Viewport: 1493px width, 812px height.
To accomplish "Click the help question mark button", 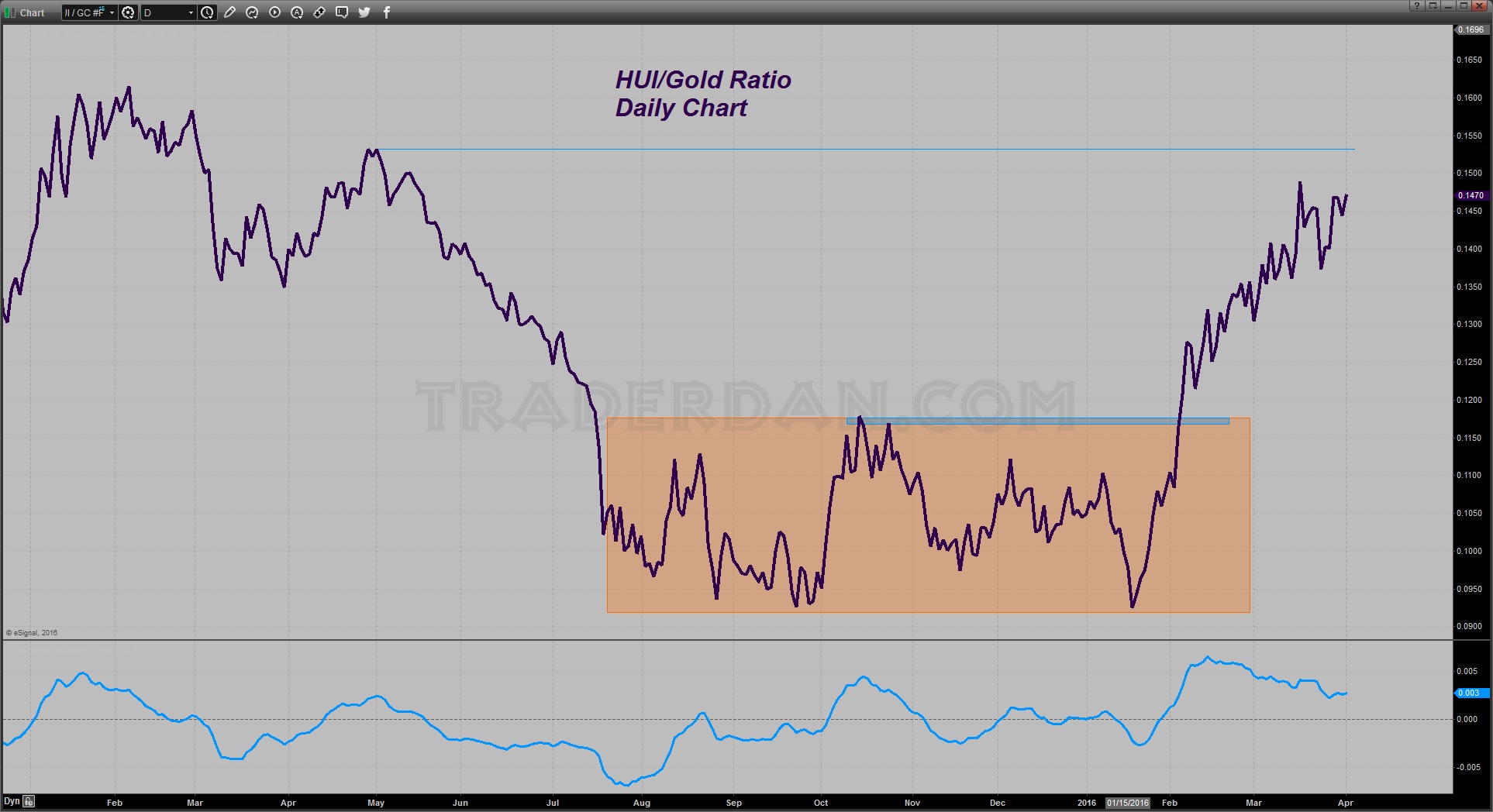I will click(x=1416, y=6).
